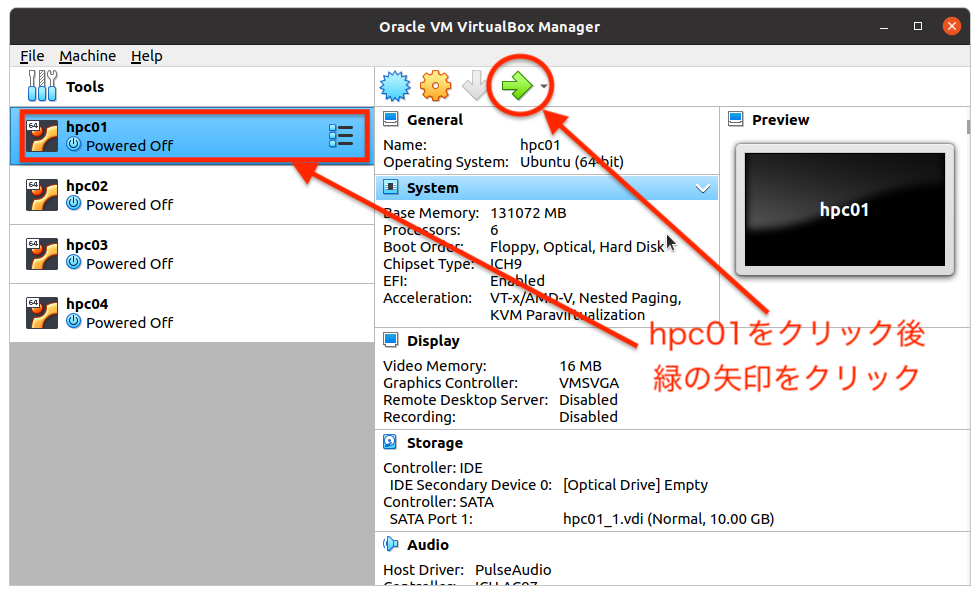Click Base Memory value 131072 MB
This screenshot has width=980, height=595.
(528, 213)
